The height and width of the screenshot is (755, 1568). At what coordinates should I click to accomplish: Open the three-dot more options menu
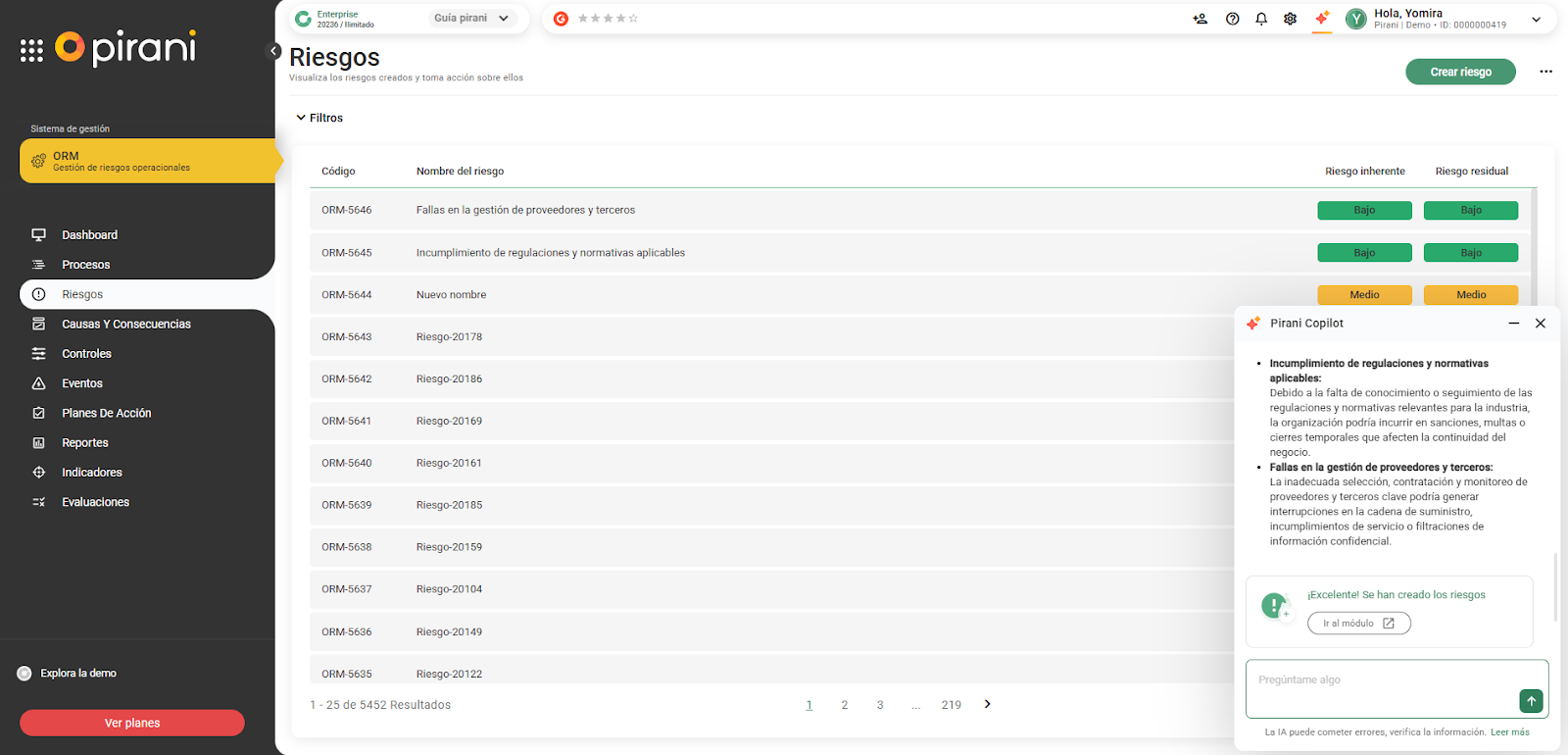tap(1545, 72)
